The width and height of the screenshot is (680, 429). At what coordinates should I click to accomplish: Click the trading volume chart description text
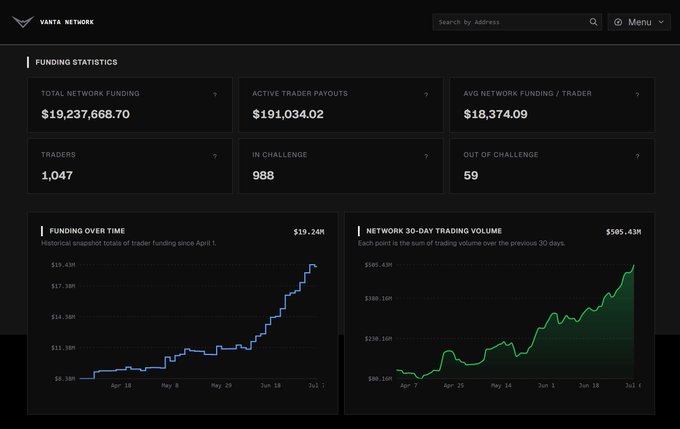pyautogui.click(x=461, y=243)
